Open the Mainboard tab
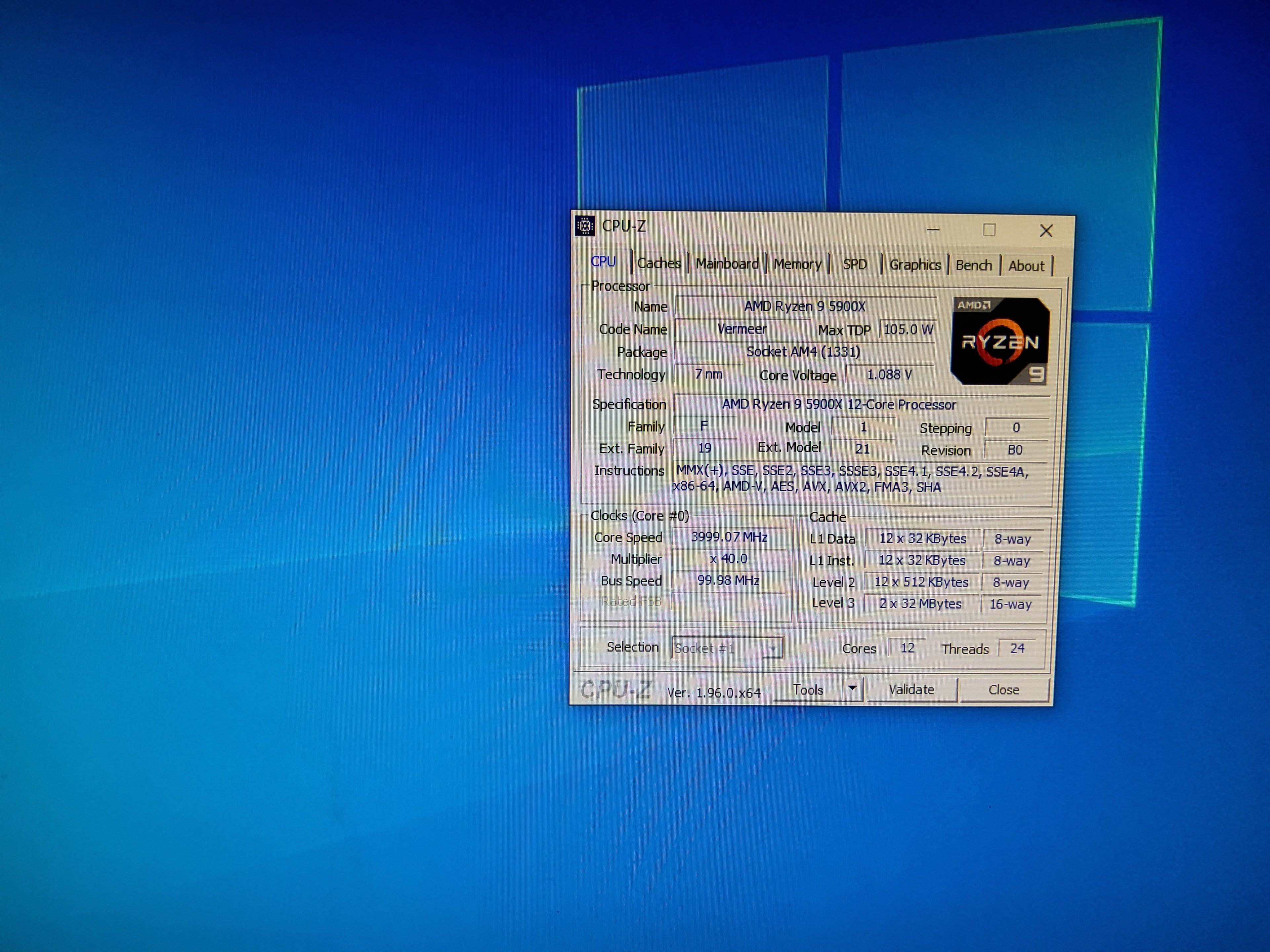 (x=727, y=264)
